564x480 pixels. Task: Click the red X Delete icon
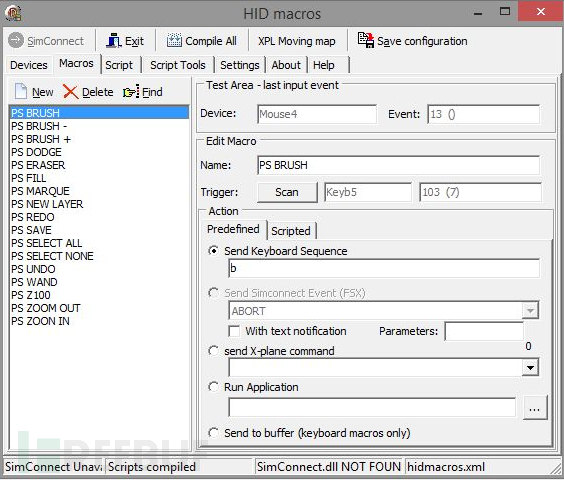coord(70,92)
